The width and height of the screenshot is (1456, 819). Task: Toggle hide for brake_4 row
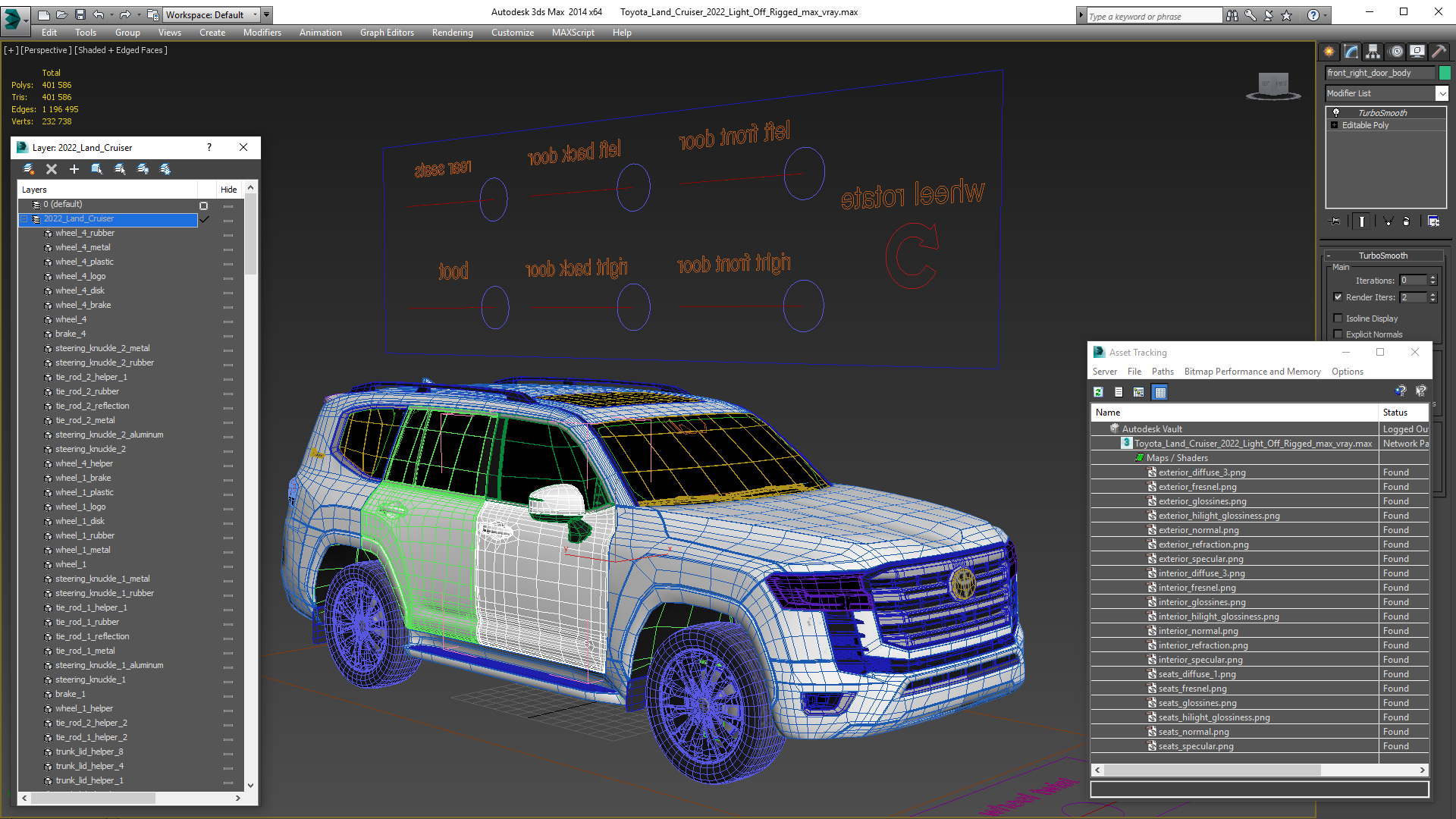coord(227,335)
